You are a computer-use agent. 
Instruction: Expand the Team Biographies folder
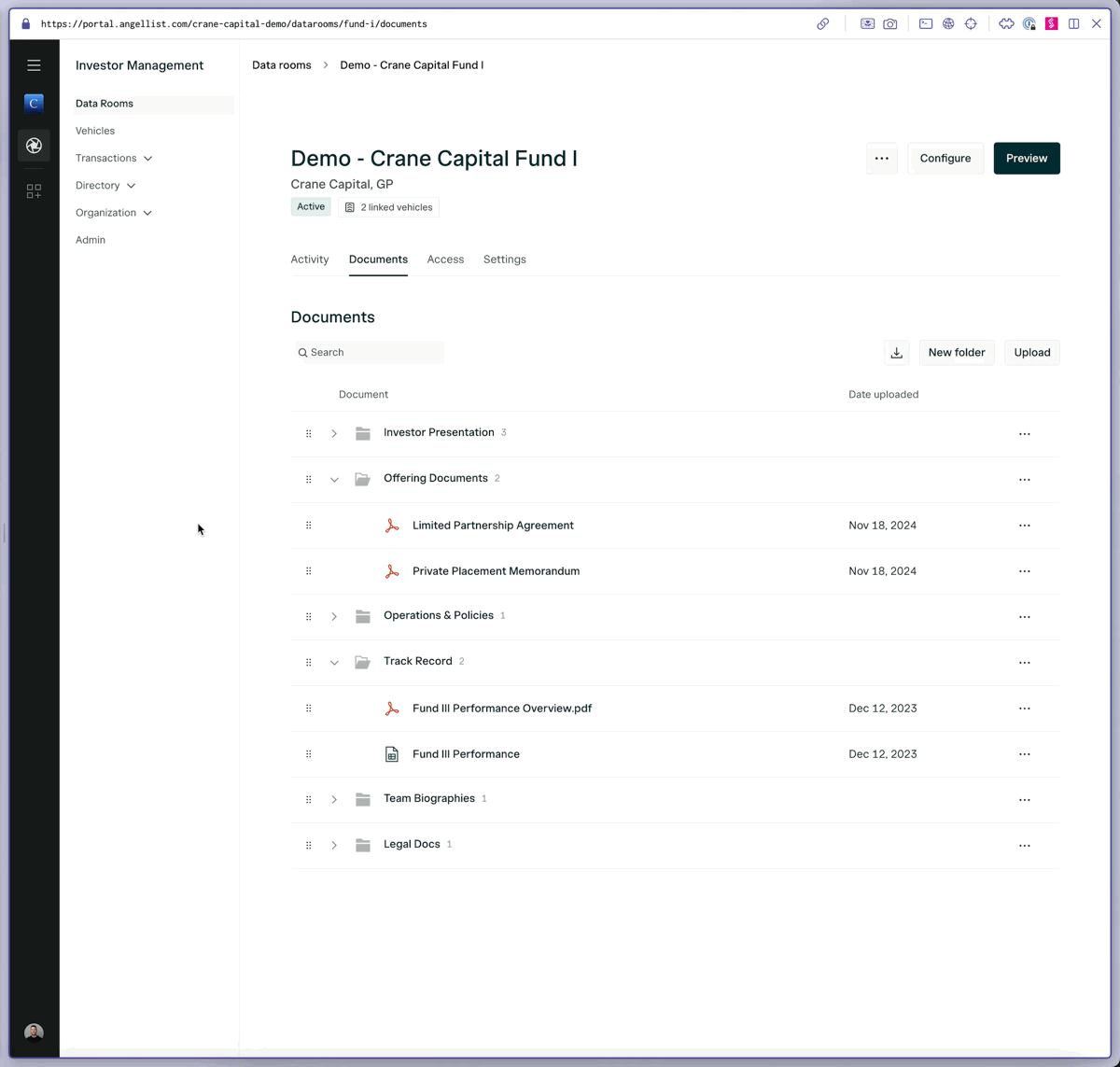click(x=334, y=800)
